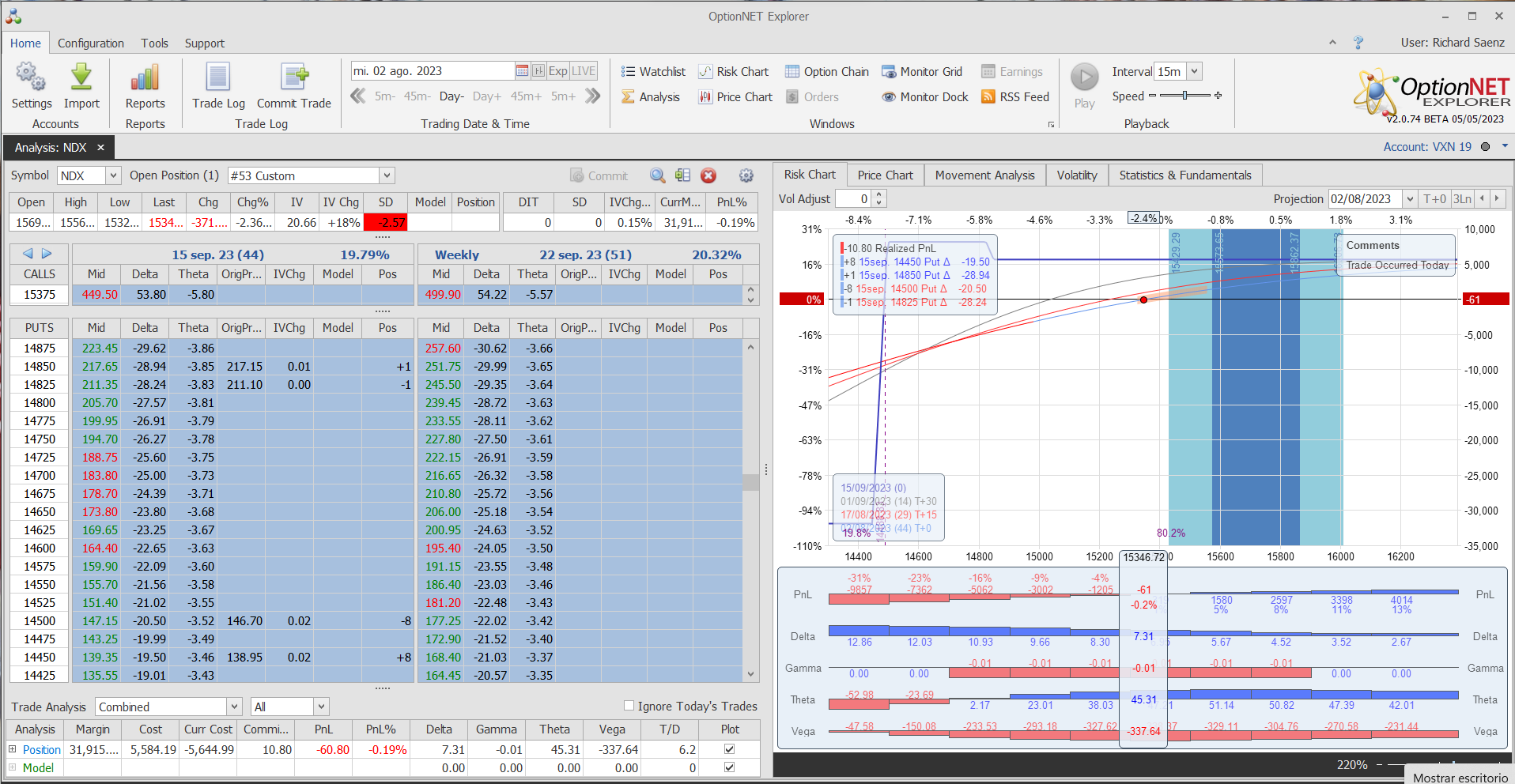This screenshot has width=1515, height=784.
Task: Toggle the Model row Plot checkbox
Action: pos(729,767)
